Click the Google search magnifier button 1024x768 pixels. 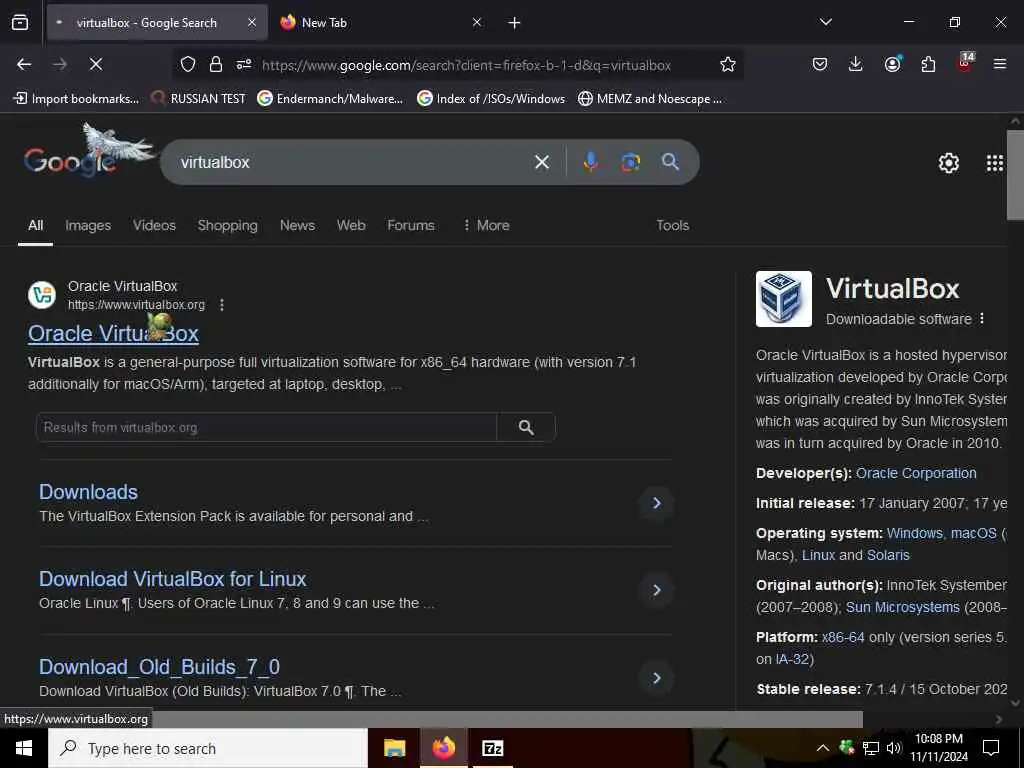(670, 161)
